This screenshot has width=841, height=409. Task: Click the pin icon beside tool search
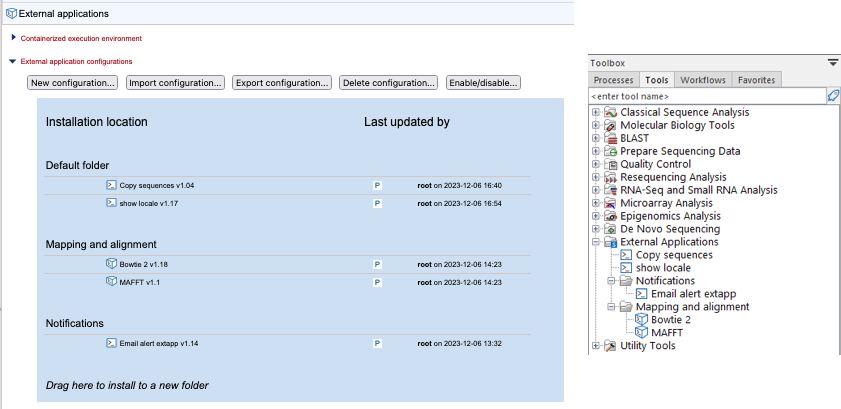point(833,96)
